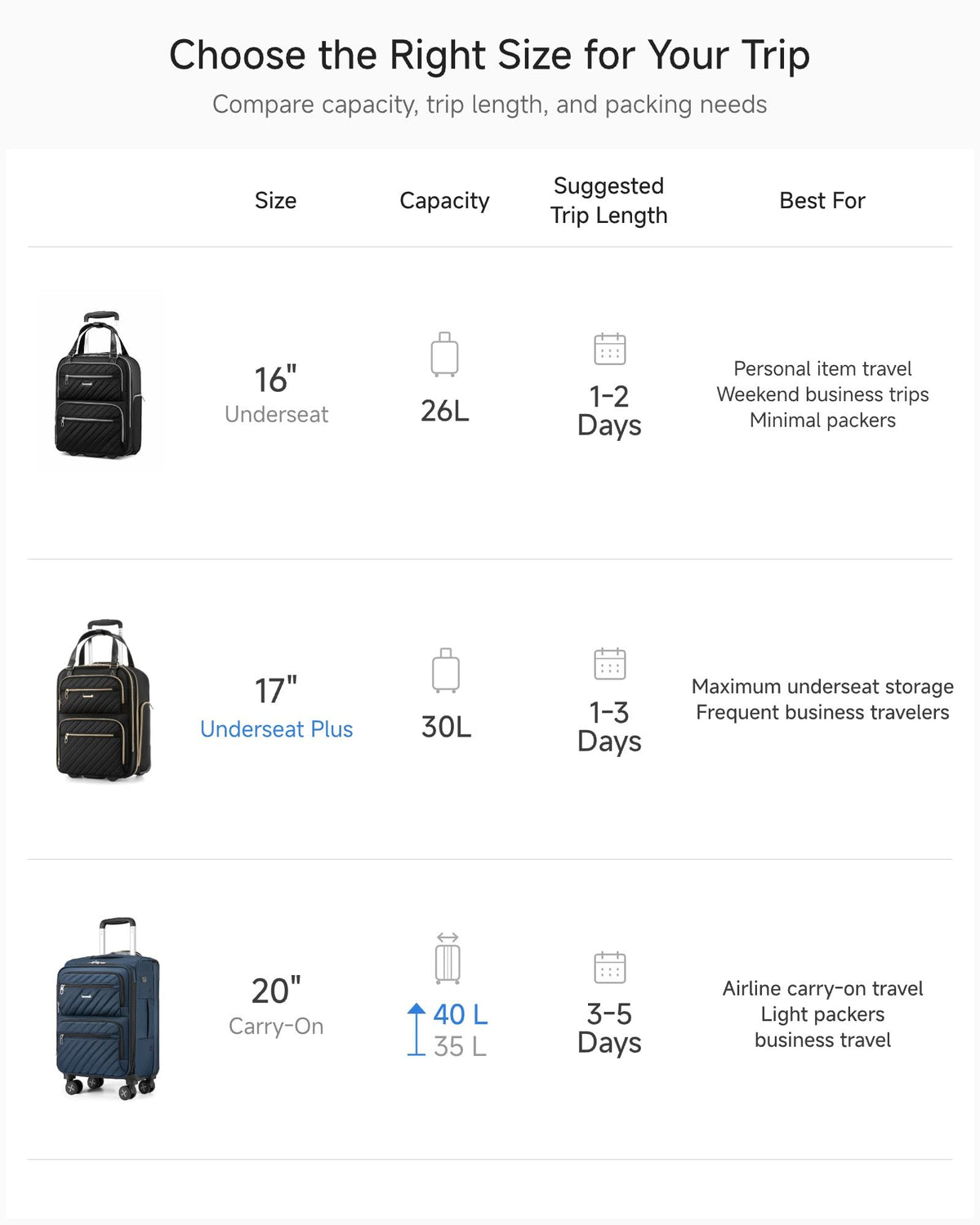Click the blue expansion arrow beside 40 L
Viewport: 980px width, 1225px height.
(x=416, y=1029)
